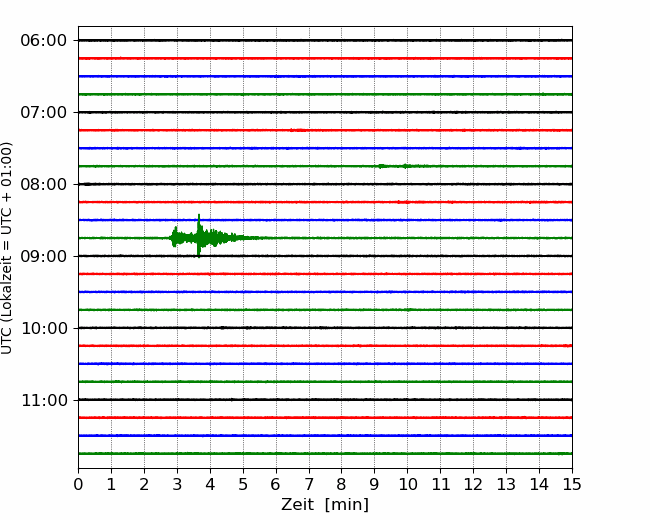Click the 11:00 time label

44,400
